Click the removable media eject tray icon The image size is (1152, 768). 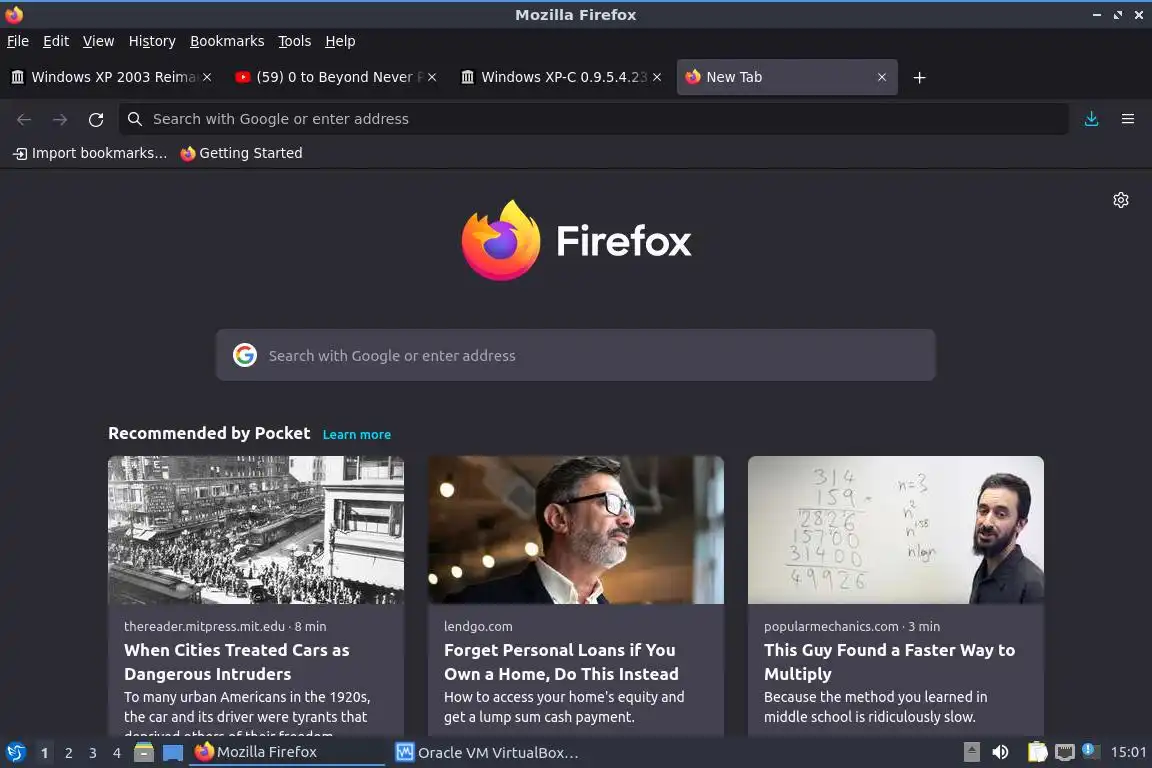971,752
